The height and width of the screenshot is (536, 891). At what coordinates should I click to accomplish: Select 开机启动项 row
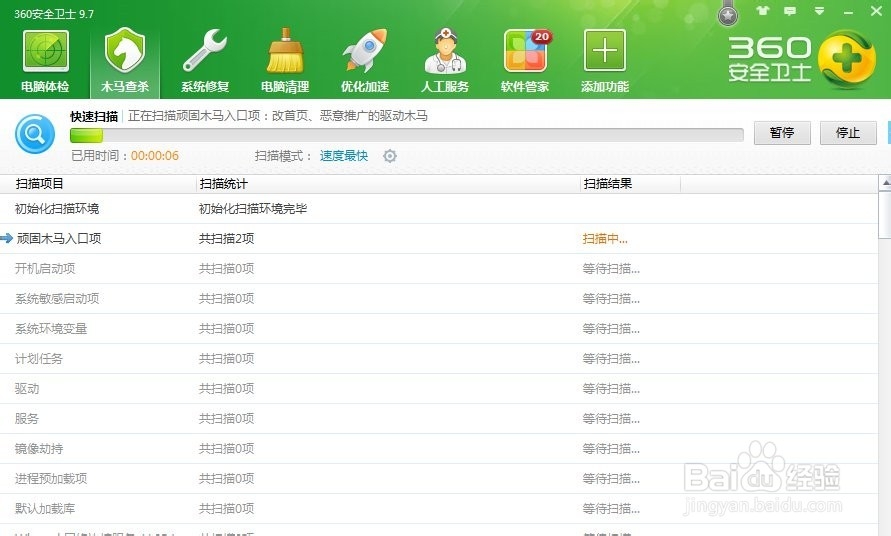point(439,269)
